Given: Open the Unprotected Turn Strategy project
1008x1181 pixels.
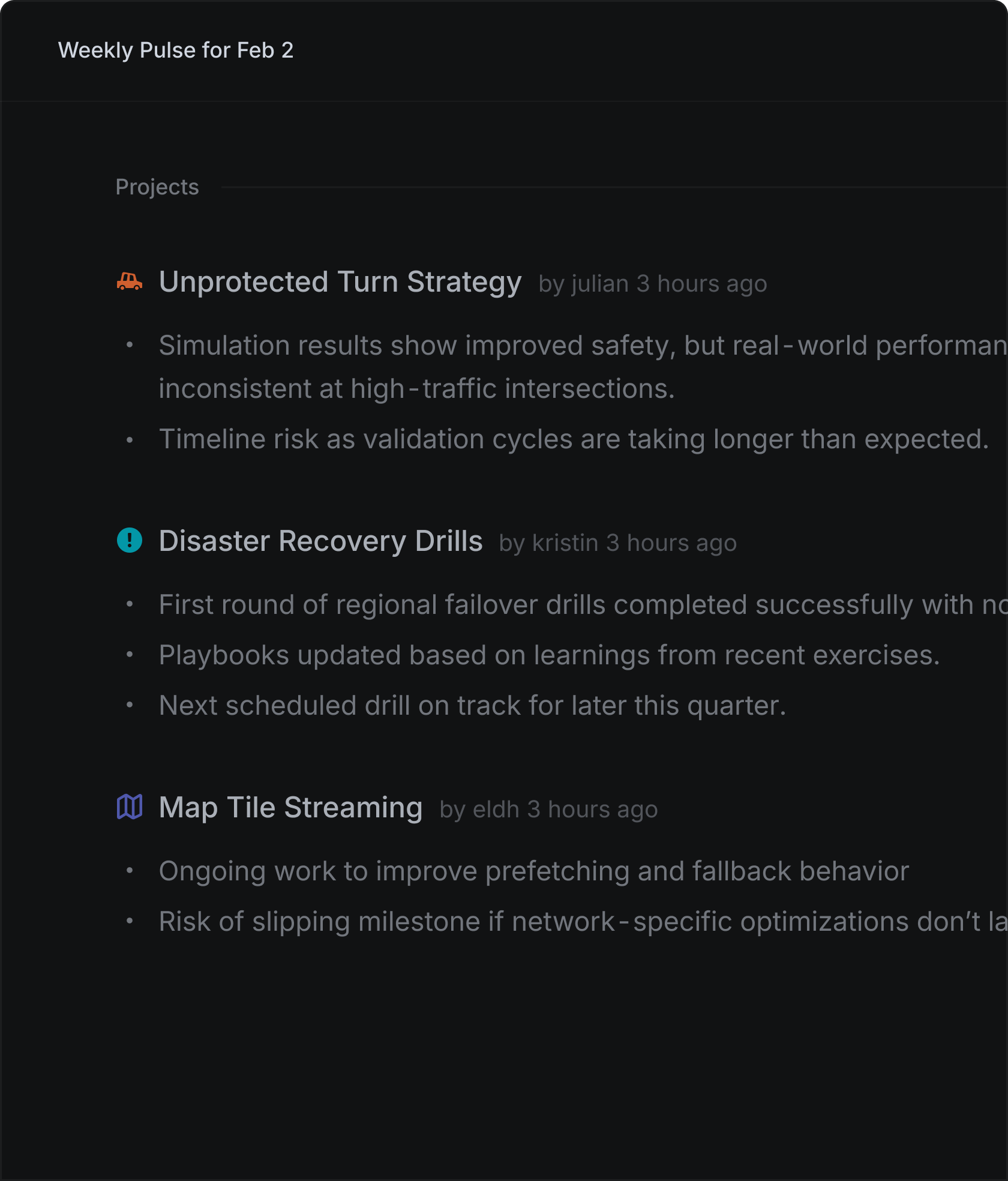Looking at the screenshot, I should (340, 282).
